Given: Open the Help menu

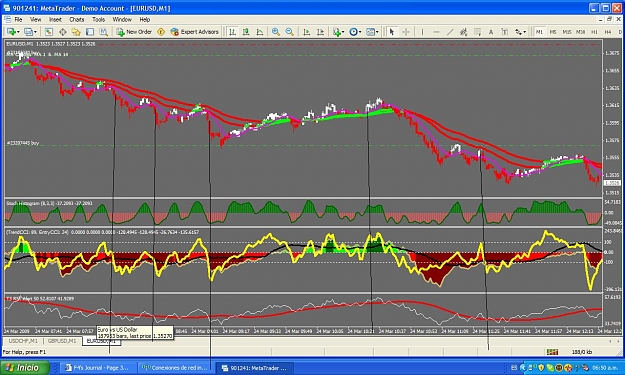Looking at the screenshot, I should coord(144,20).
